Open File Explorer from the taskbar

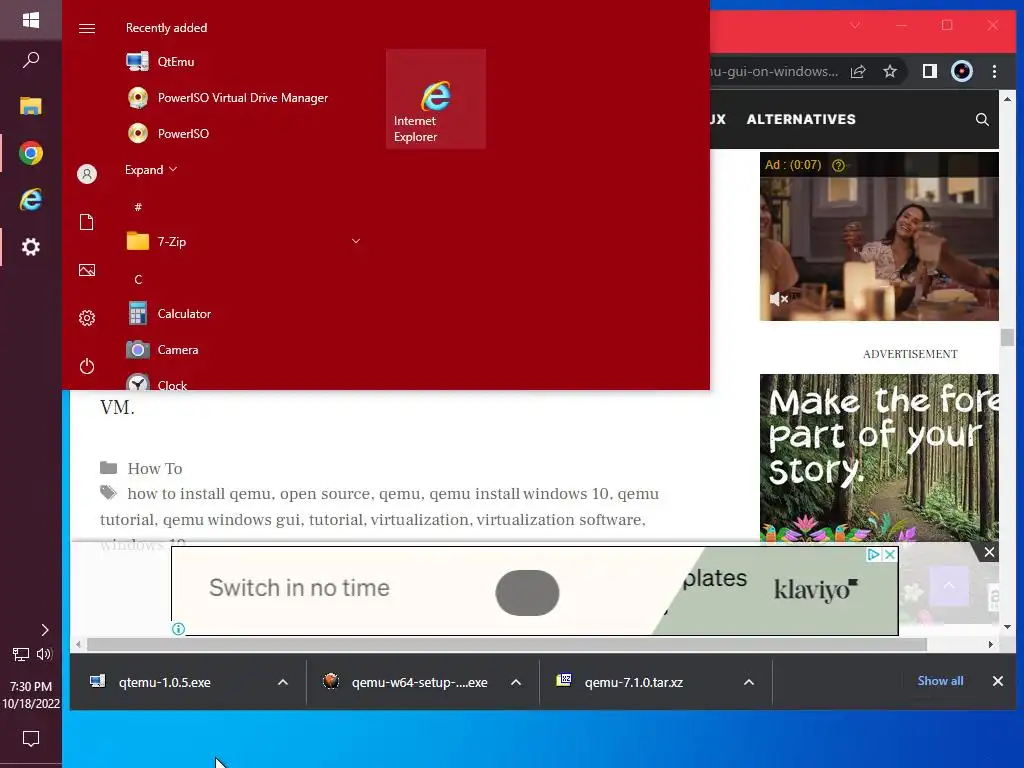point(31,106)
